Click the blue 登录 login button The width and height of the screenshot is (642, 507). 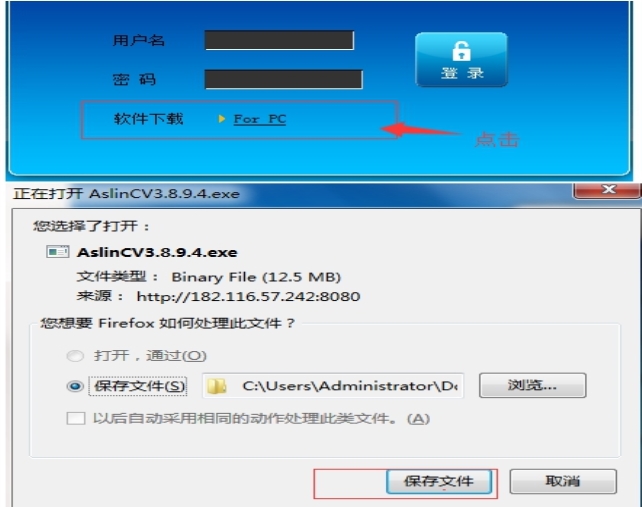click(x=461, y=60)
